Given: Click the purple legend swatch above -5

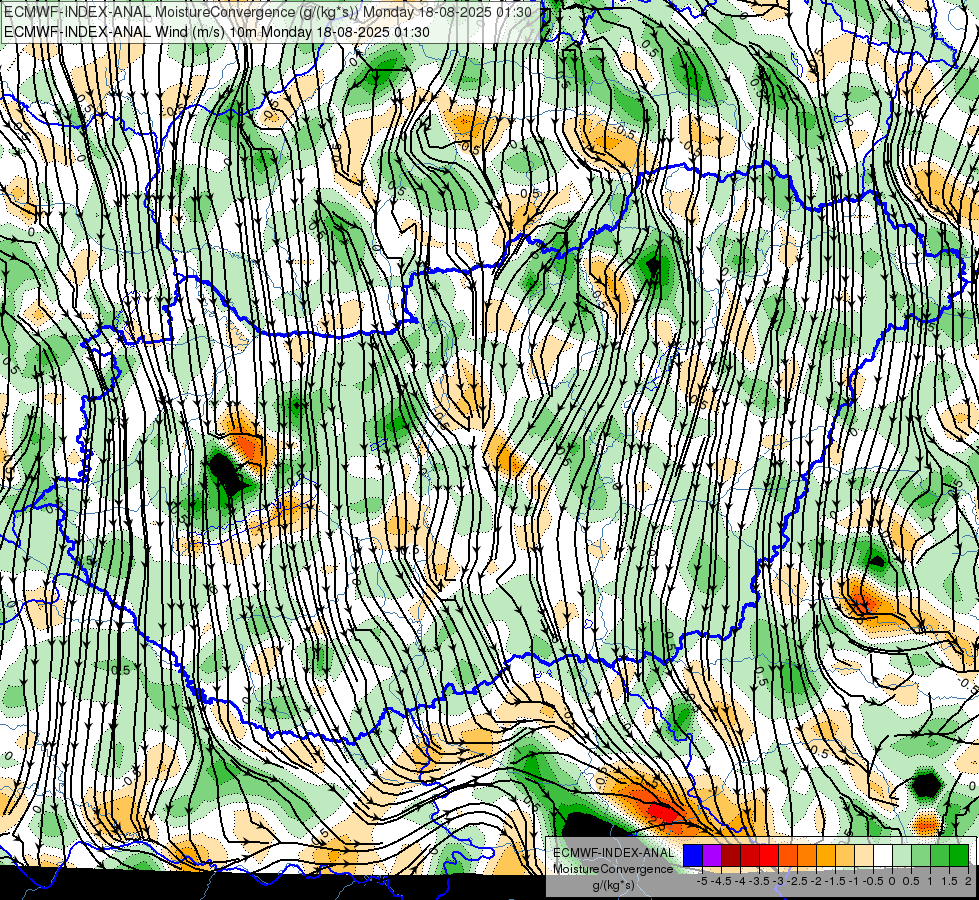Looking at the screenshot, I should [x=712, y=856].
